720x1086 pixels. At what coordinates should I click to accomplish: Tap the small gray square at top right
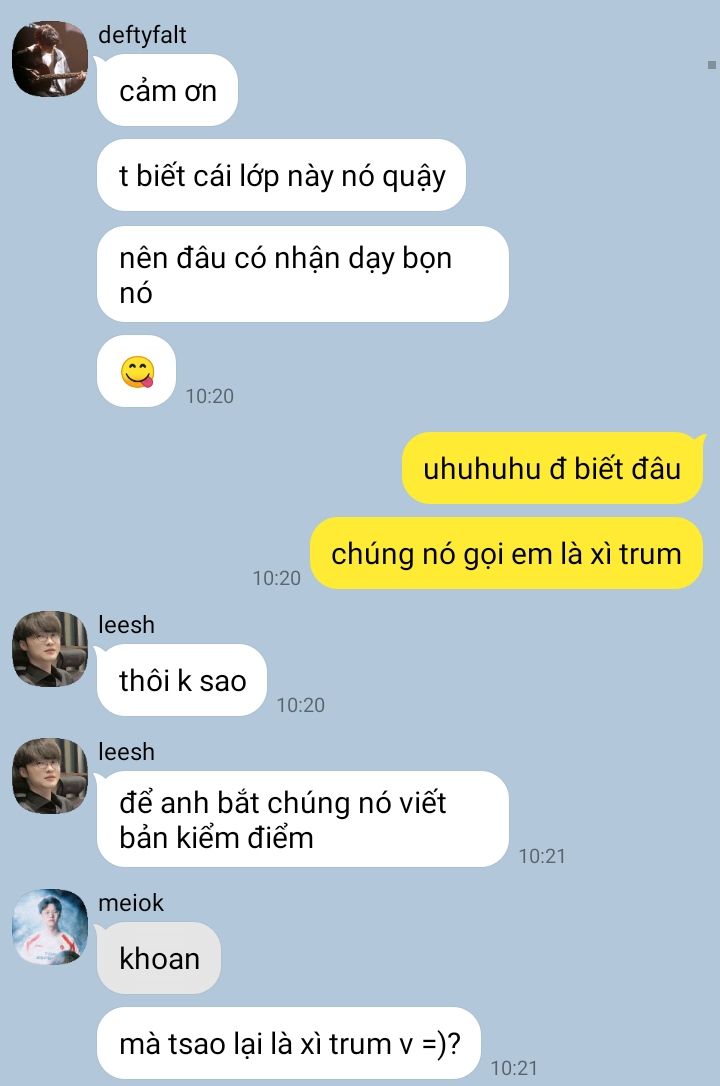click(712, 65)
